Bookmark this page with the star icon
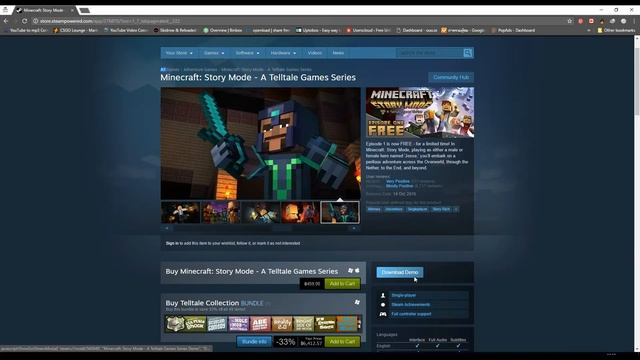The height and width of the screenshot is (360, 640). point(570,21)
